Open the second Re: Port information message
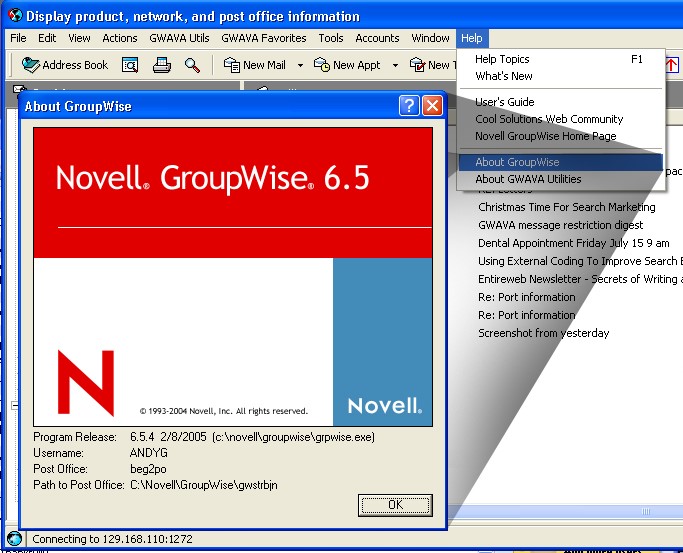 [x=526, y=315]
